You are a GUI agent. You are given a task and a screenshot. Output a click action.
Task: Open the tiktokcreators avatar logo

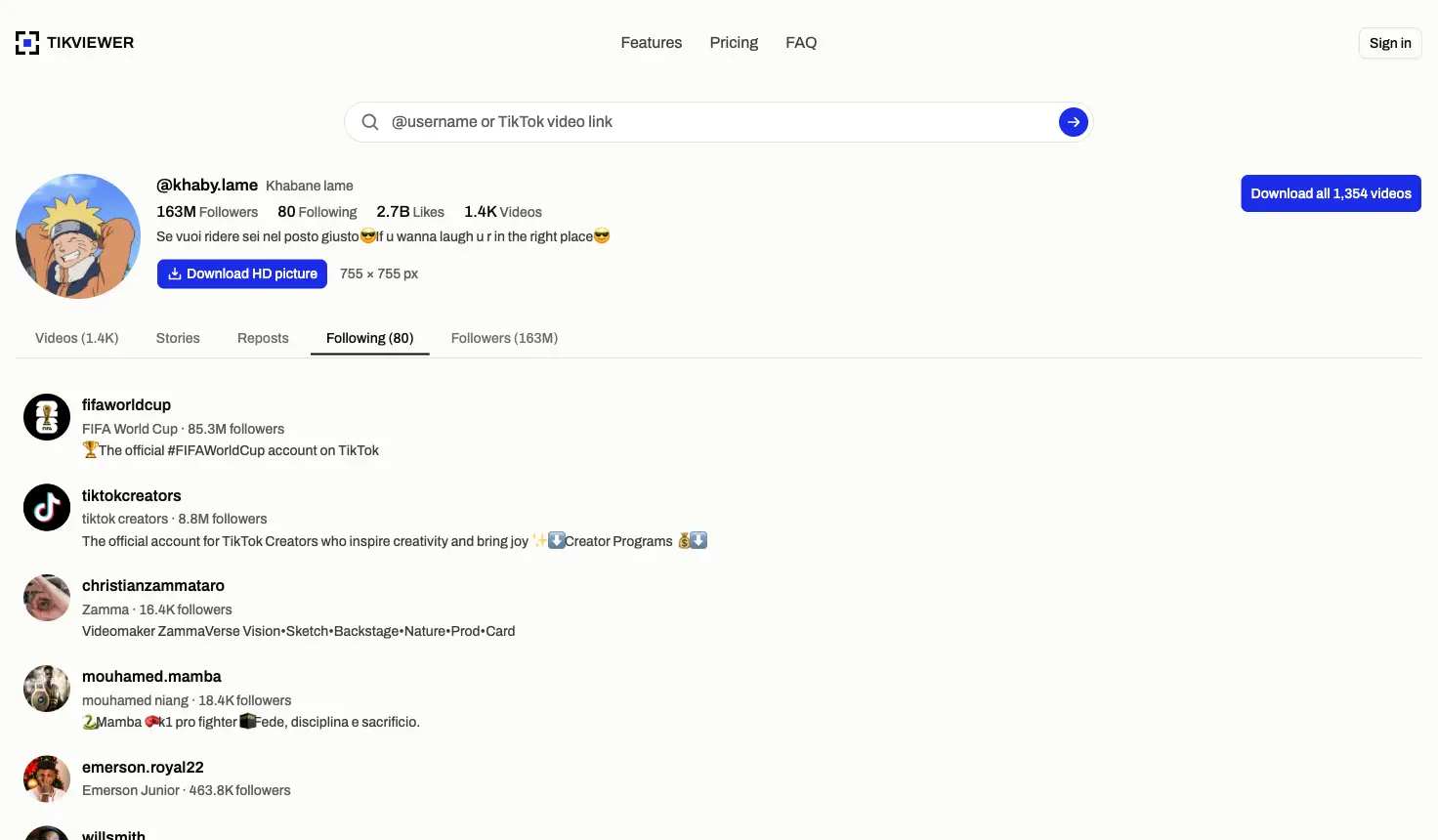point(47,508)
